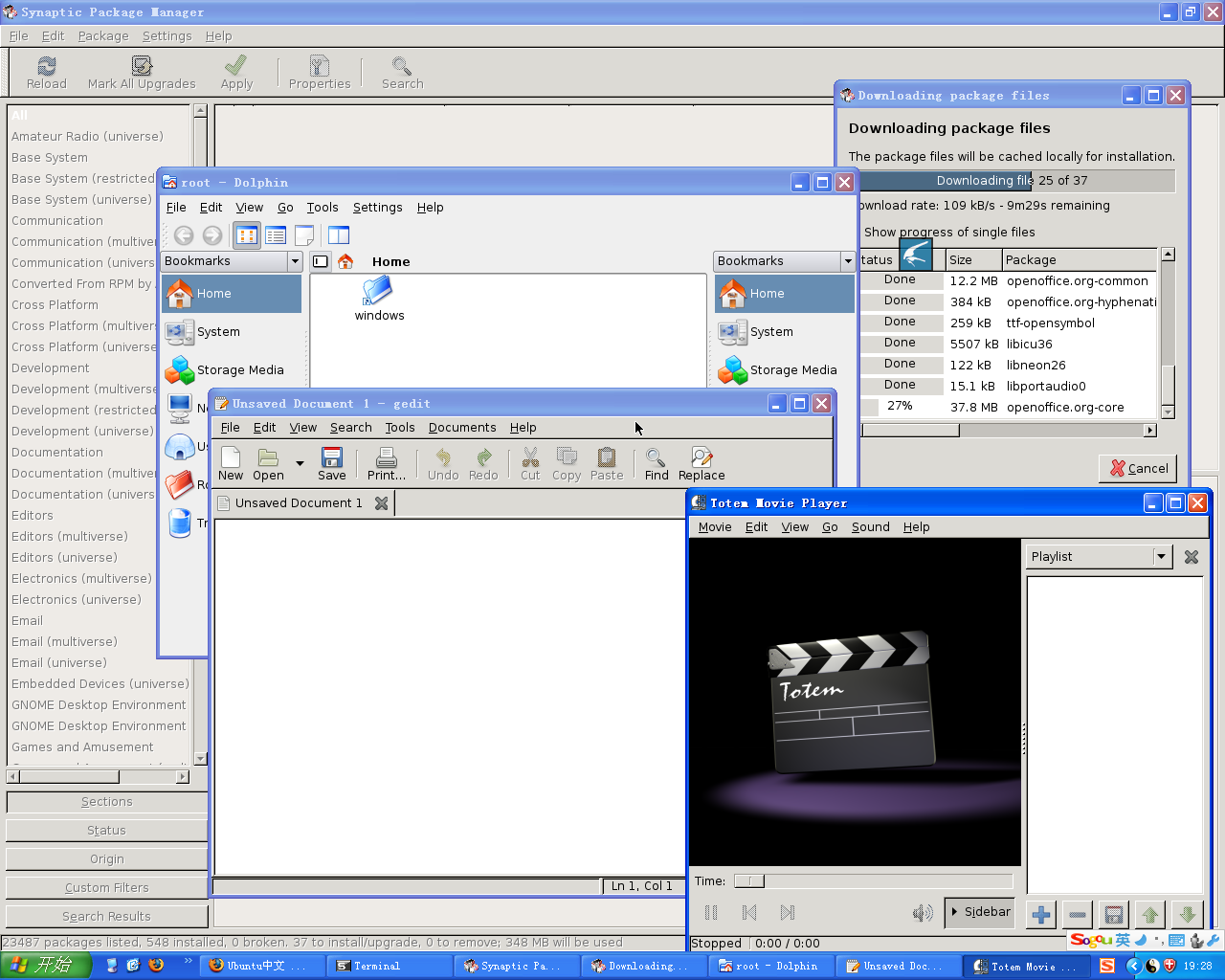Select the windows folder in Dolphin

pos(379,299)
